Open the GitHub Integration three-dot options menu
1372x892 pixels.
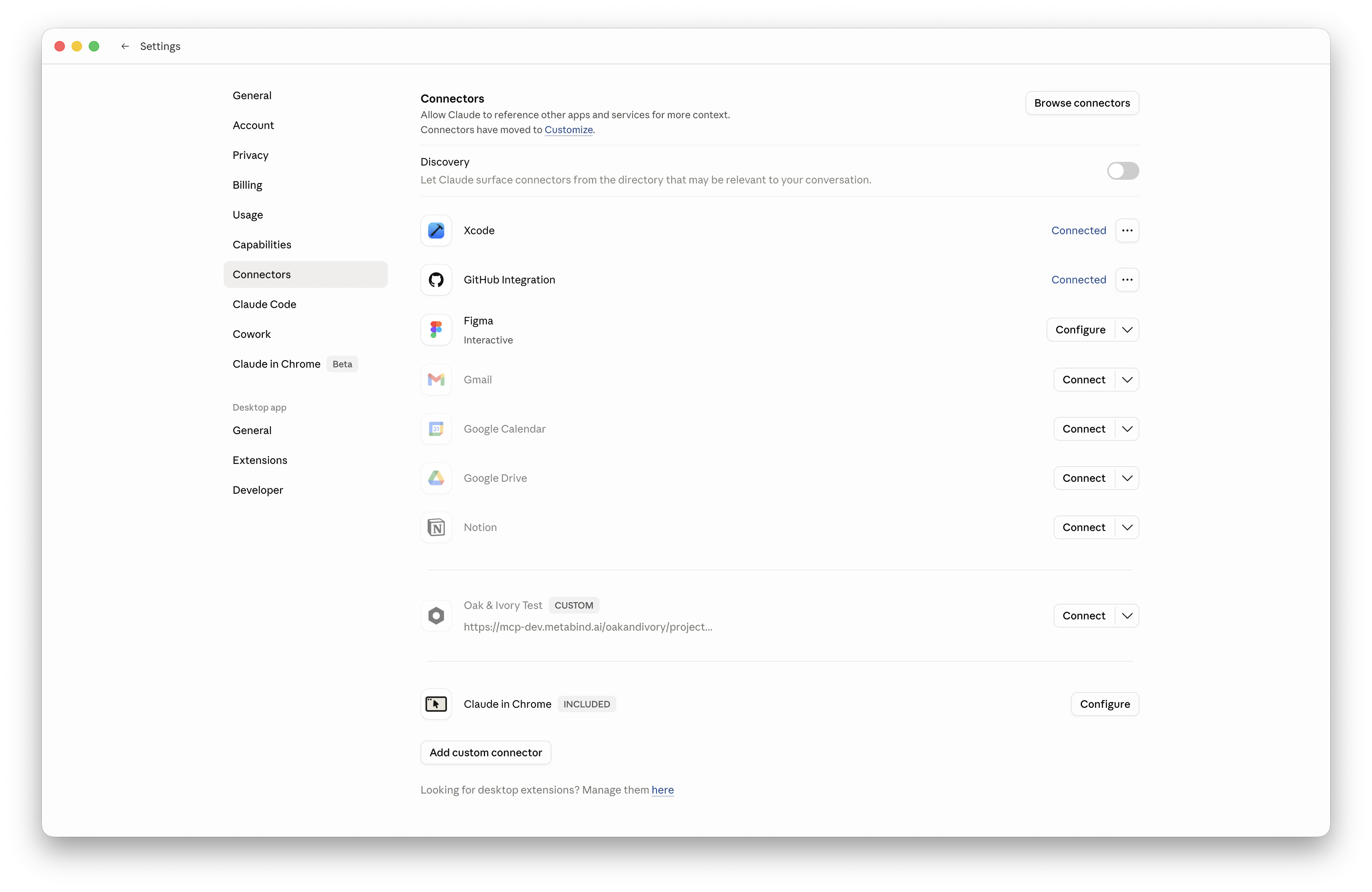coord(1127,280)
